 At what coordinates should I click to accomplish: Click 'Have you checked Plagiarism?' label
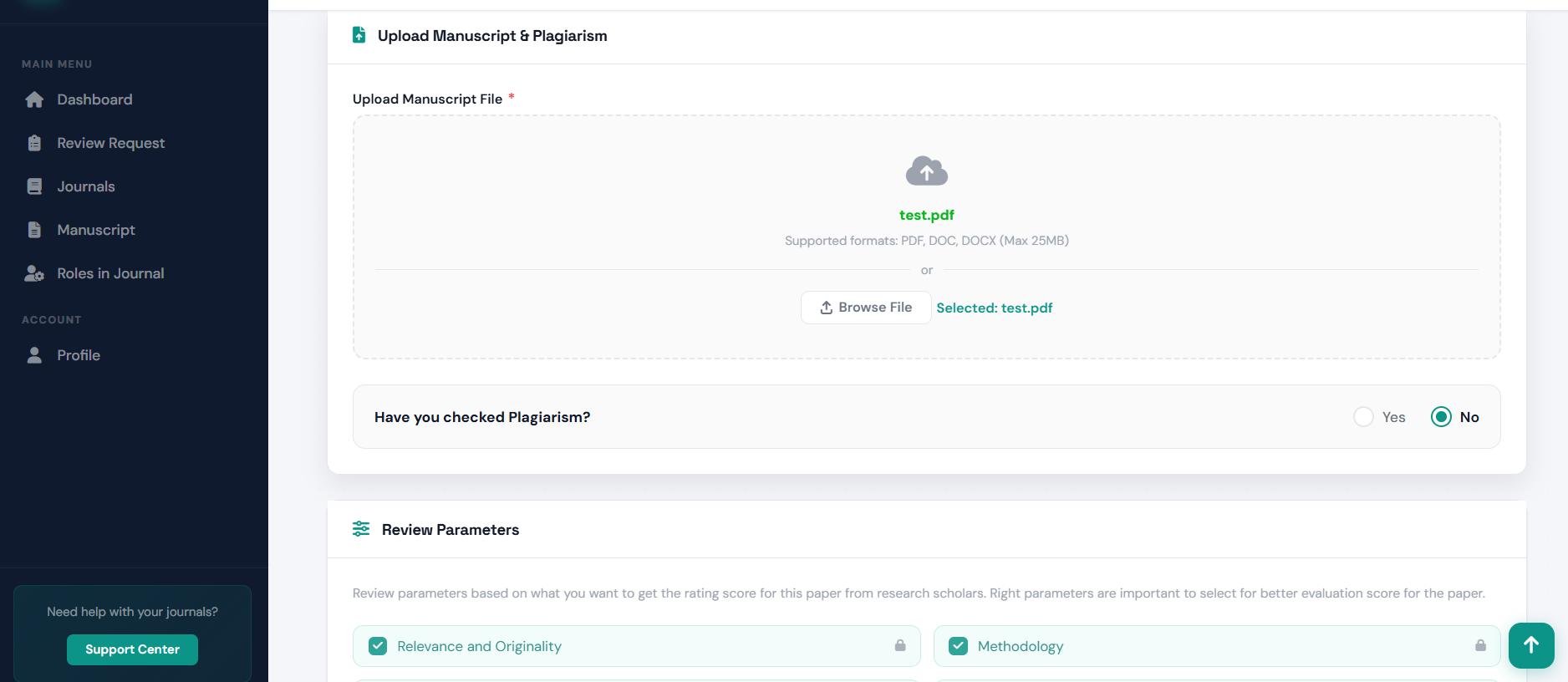(x=482, y=417)
